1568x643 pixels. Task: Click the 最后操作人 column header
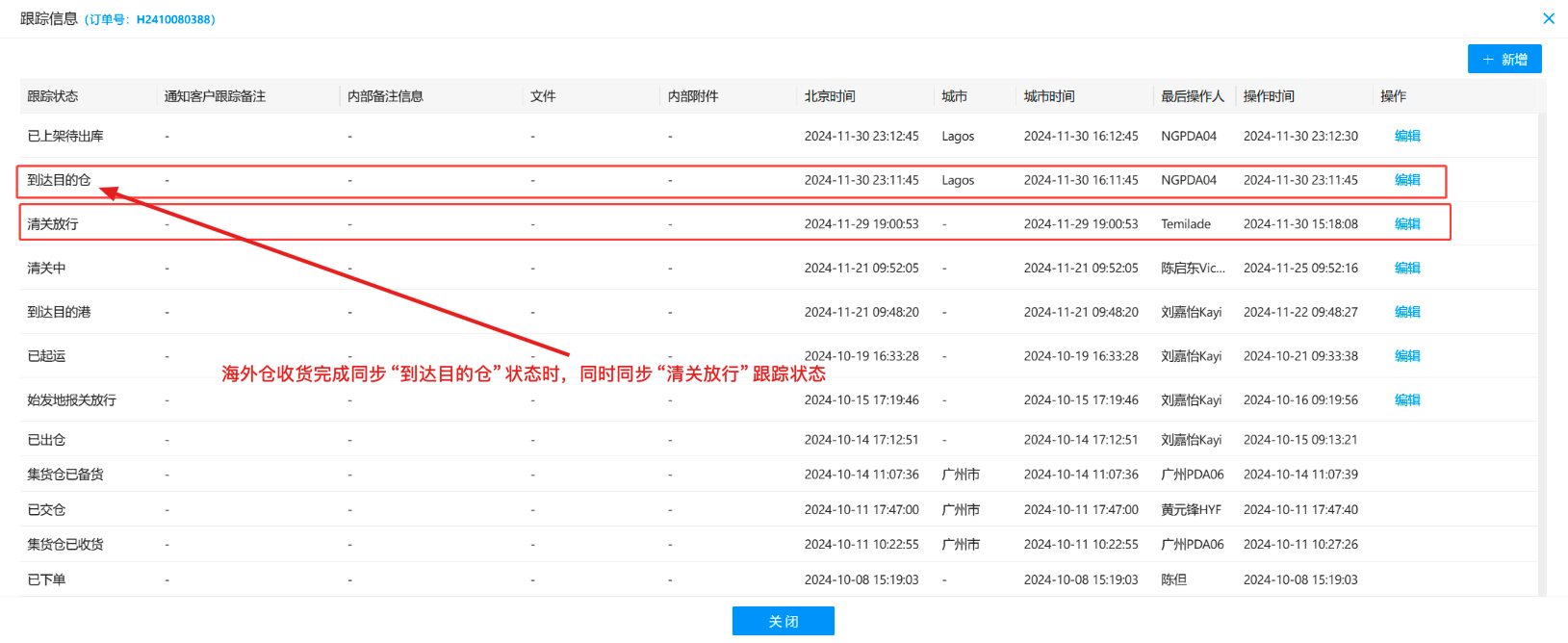tap(1192, 96)
